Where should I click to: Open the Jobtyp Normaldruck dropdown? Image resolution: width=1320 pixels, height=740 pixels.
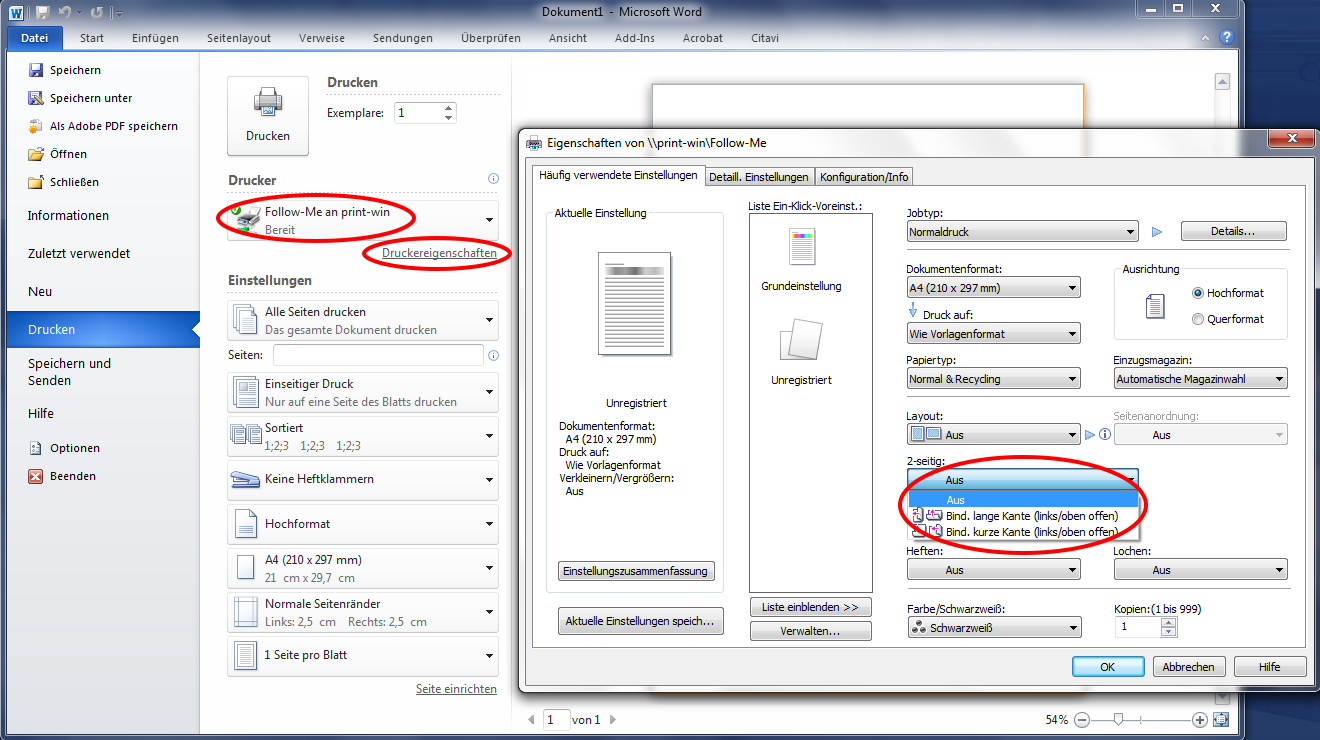pos(1022,232)
